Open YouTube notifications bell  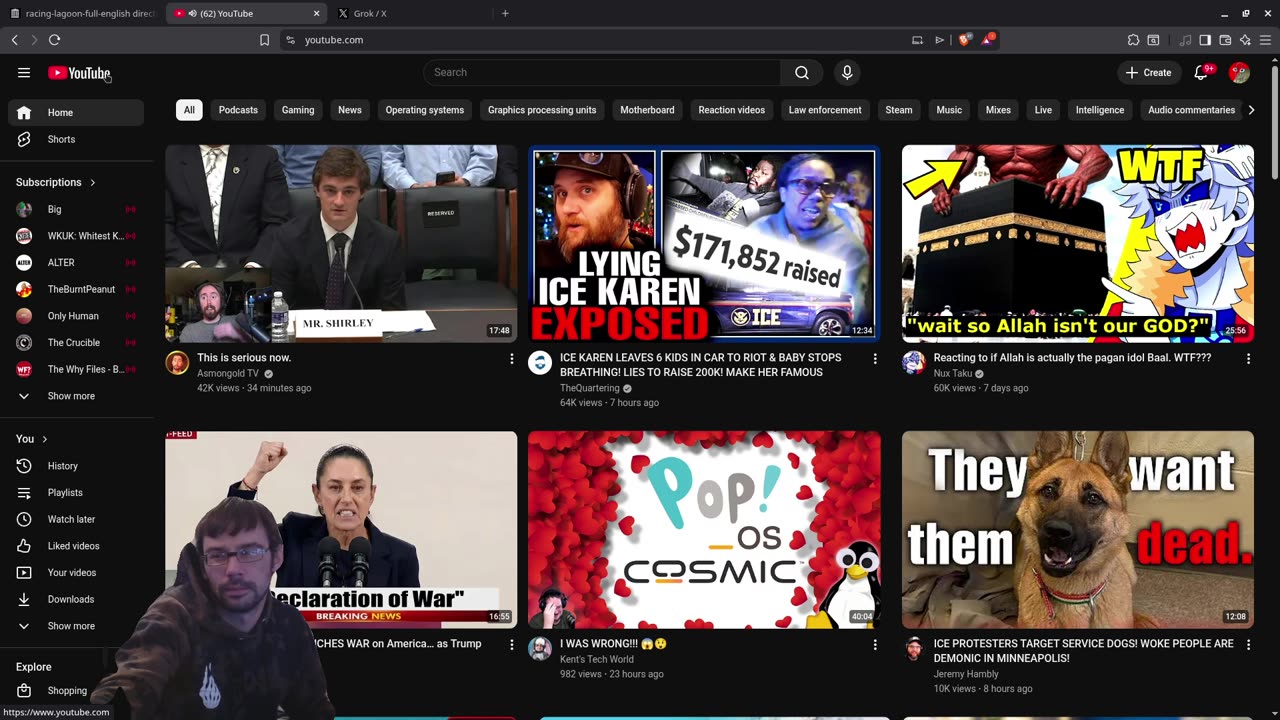(x=1202, y=72)
